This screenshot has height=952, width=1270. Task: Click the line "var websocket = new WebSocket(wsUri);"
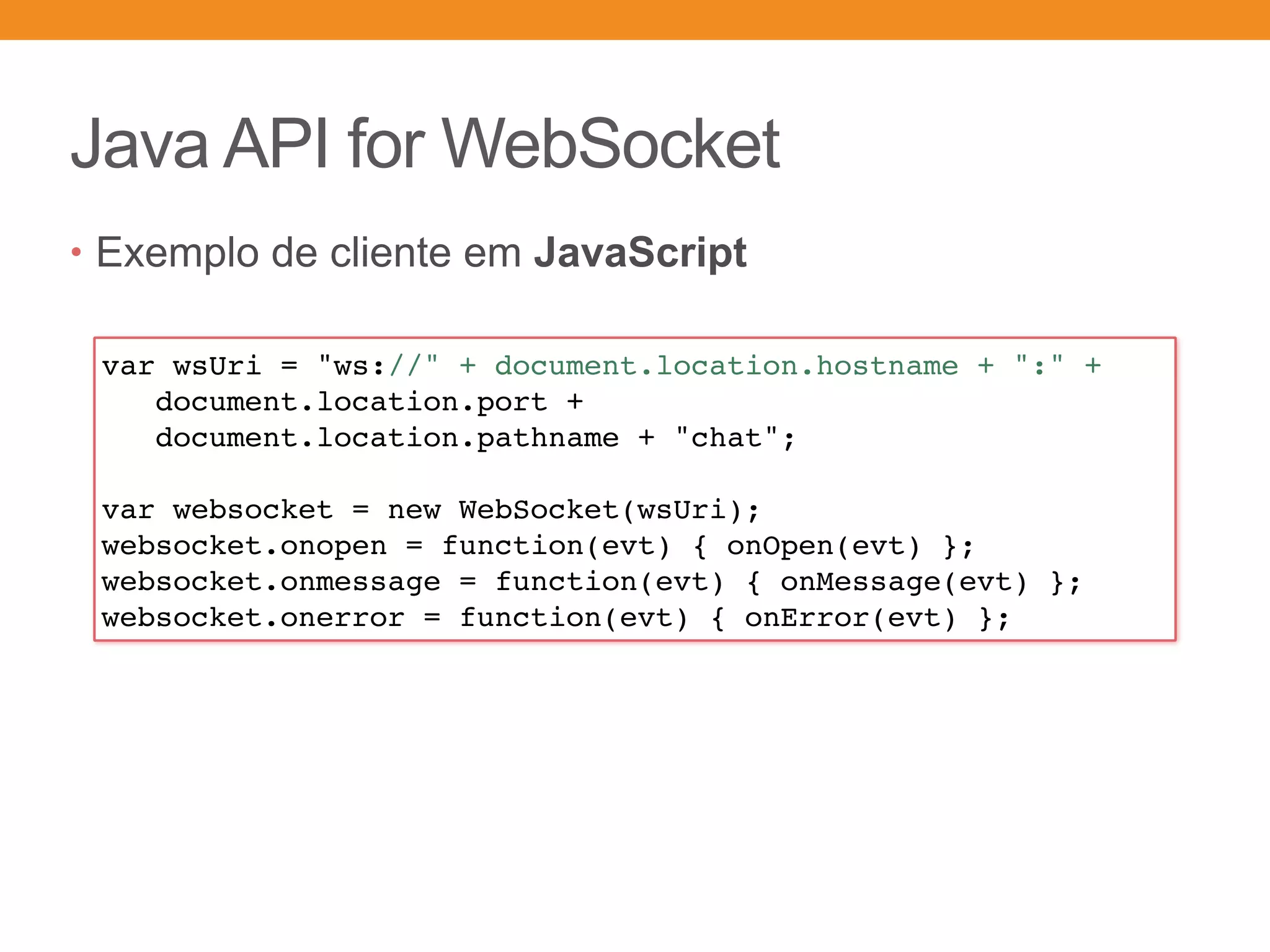[430, 510]
